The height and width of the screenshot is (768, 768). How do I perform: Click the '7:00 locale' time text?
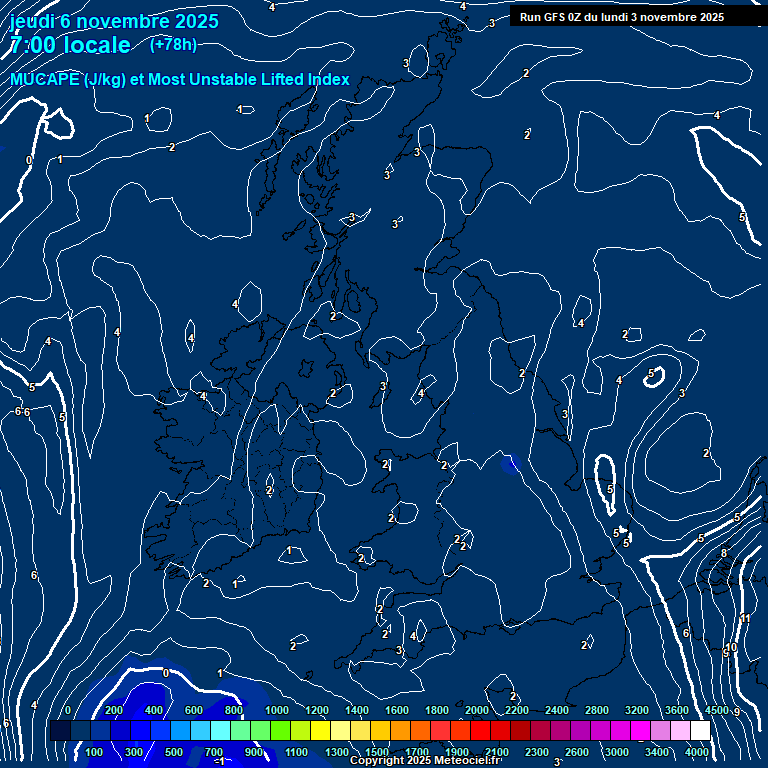point(70,45)
